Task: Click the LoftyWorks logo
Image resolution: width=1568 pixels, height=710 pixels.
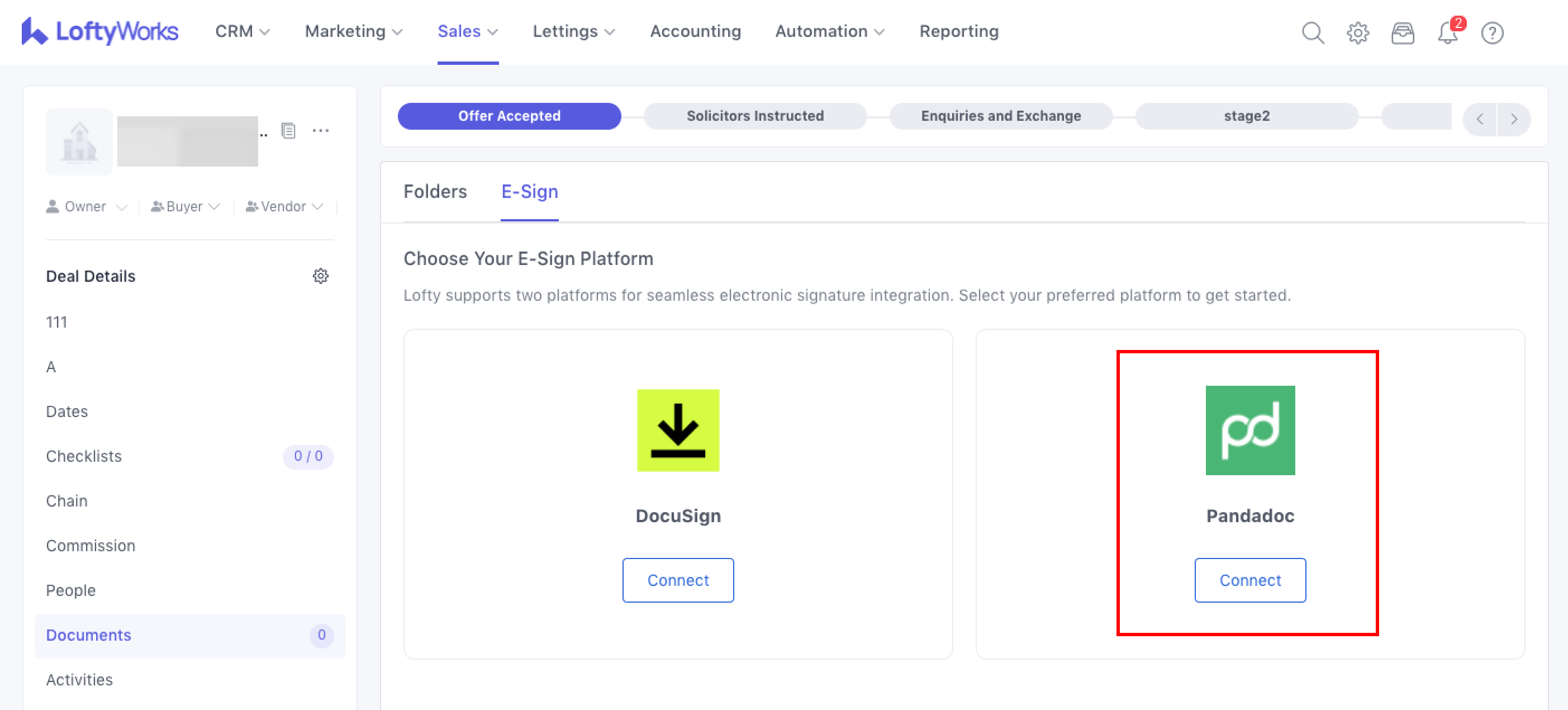Action: point(100,31)
